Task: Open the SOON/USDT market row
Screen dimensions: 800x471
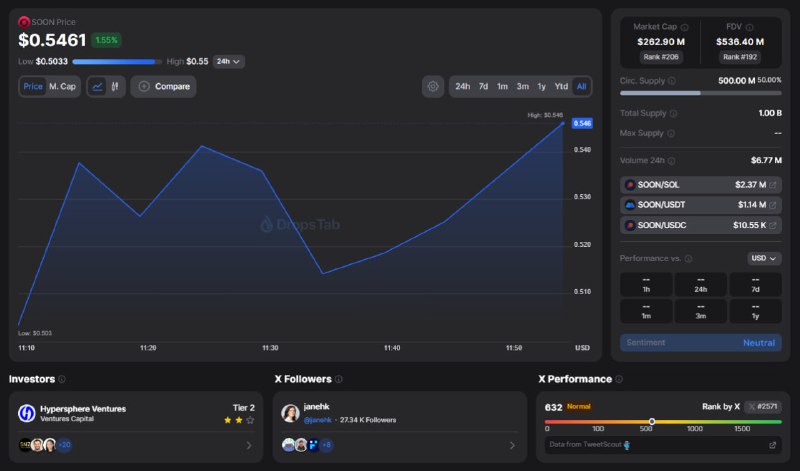Action: point(701,205)
